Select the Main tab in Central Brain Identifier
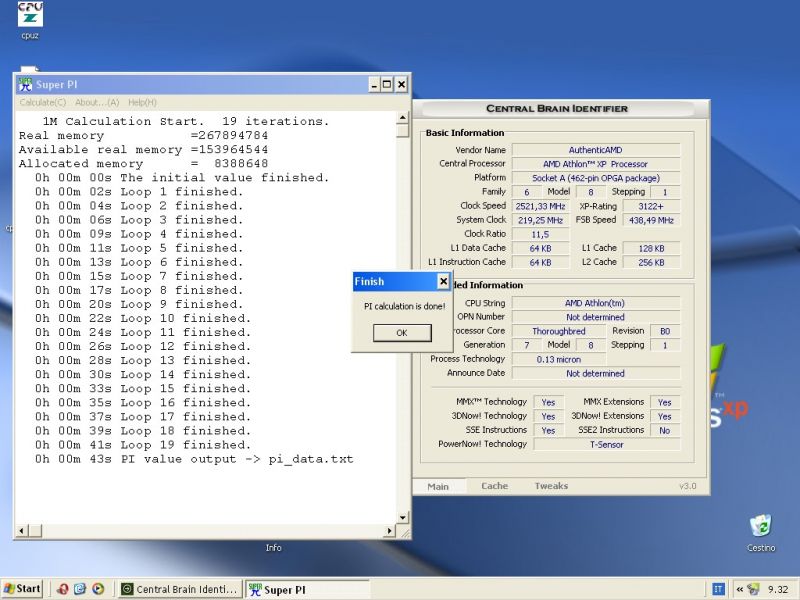Viewport: 800px width, 600px height. [438, 487]
